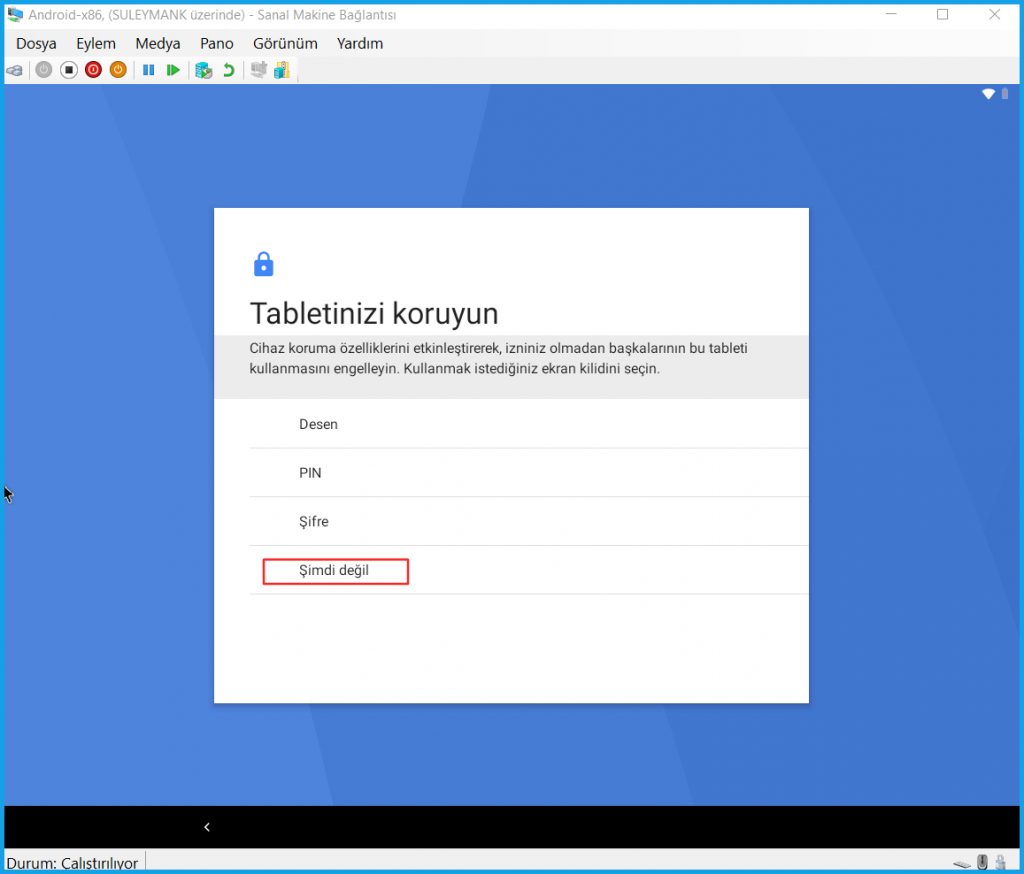
Task: Save VM state with the orange power icon
Action: click(118, 70)
